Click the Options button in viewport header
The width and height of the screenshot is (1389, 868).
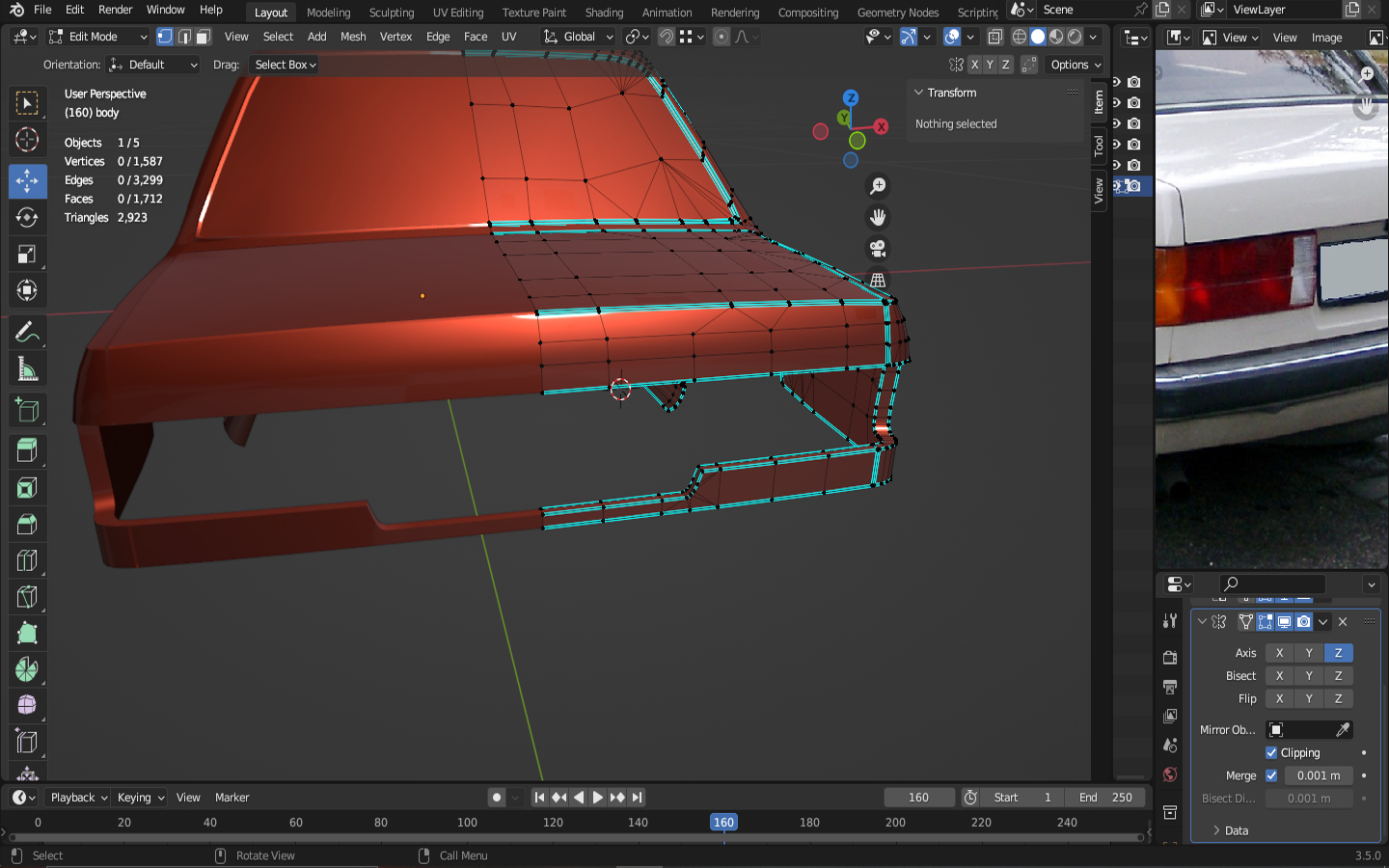[x=1075, y=65]
